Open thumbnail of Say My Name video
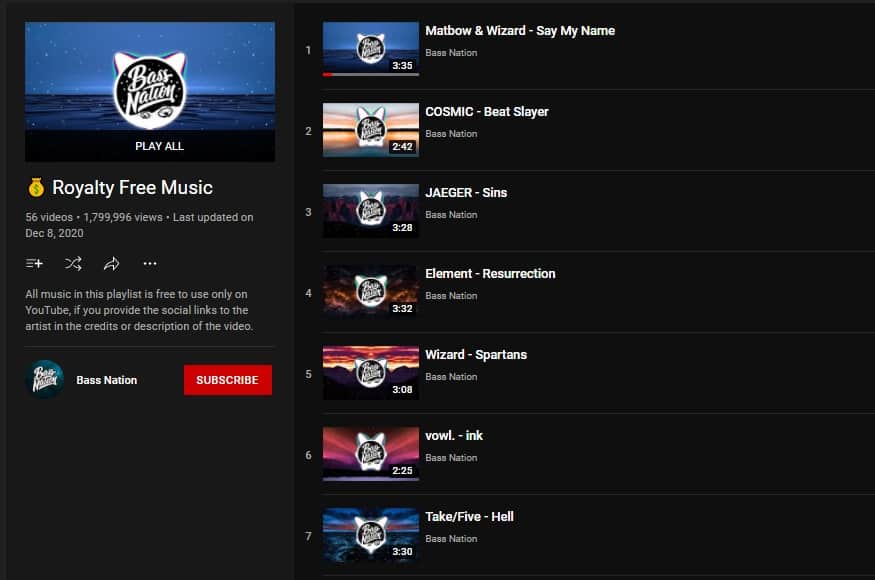Screen dimensions: 875x580 pyautogui.click(x=371, y=49)
